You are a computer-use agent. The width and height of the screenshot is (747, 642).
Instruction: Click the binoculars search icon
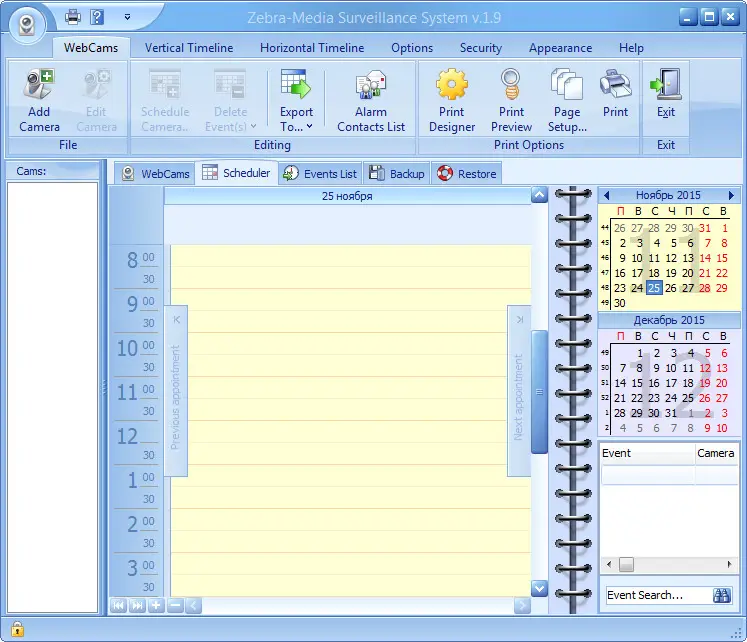tap(722, 595)
